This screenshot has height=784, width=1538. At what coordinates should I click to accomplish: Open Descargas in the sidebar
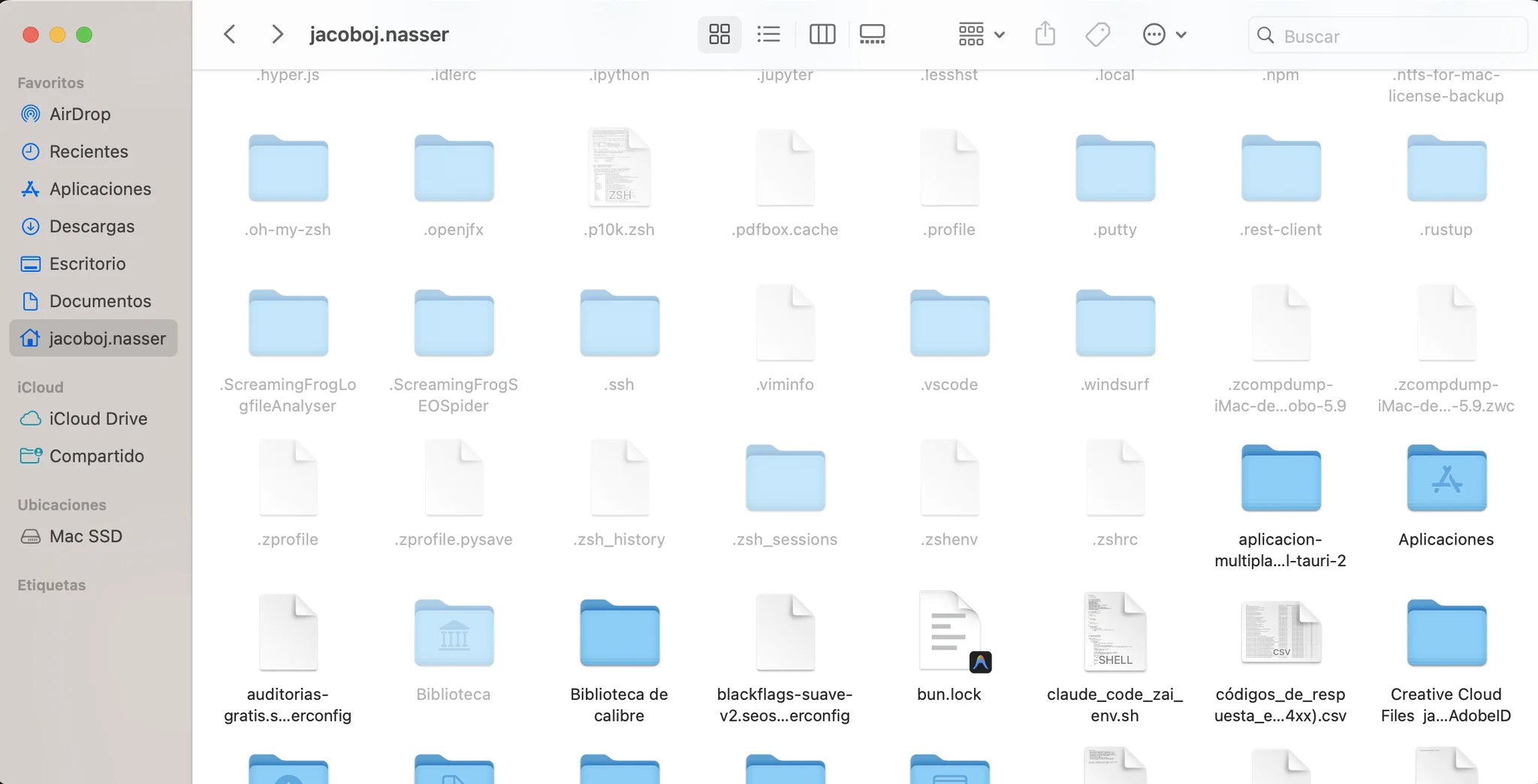pos(94,226)
